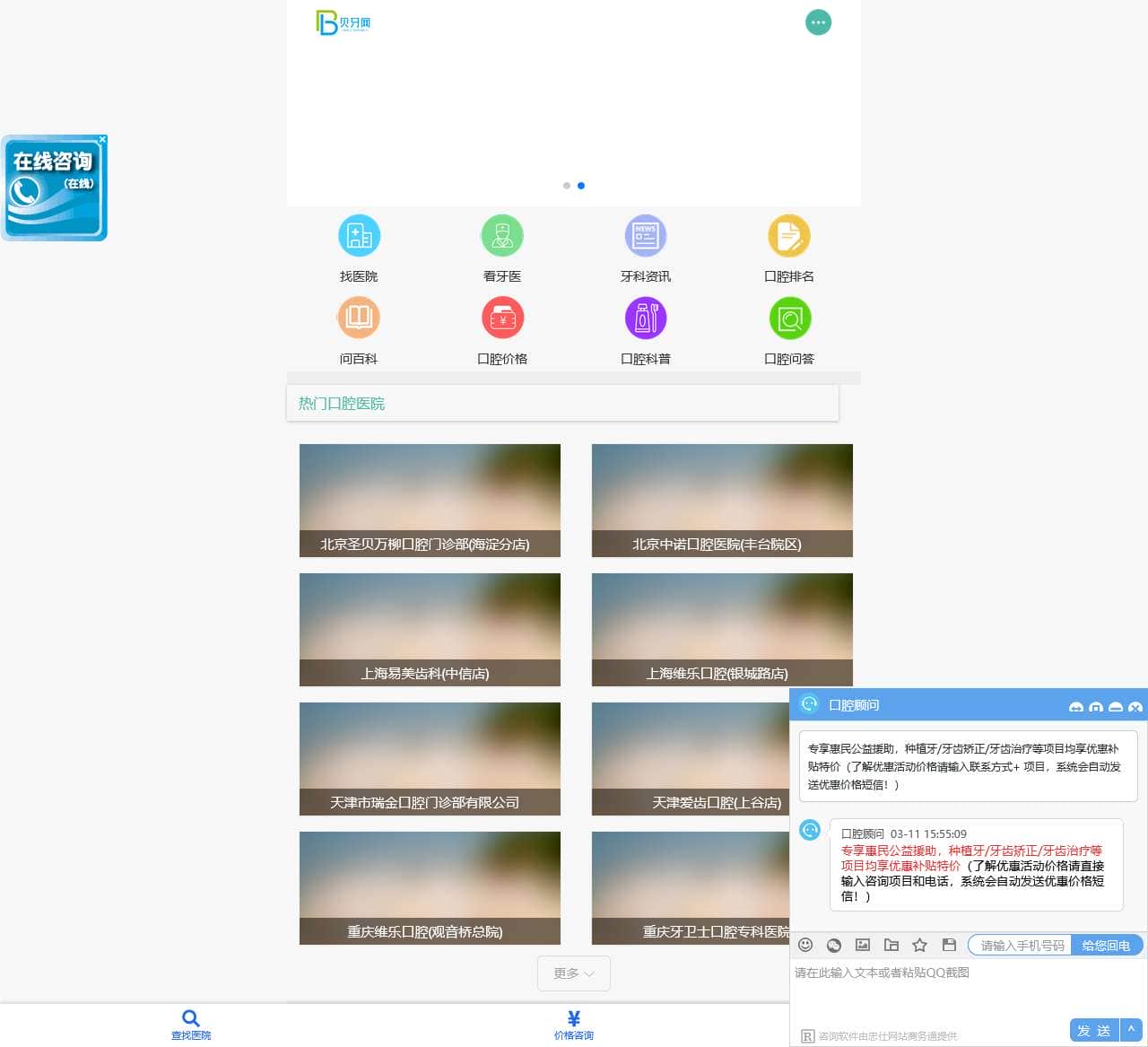
Task: Click the pop-out chat window icon
Action: 1096,707
